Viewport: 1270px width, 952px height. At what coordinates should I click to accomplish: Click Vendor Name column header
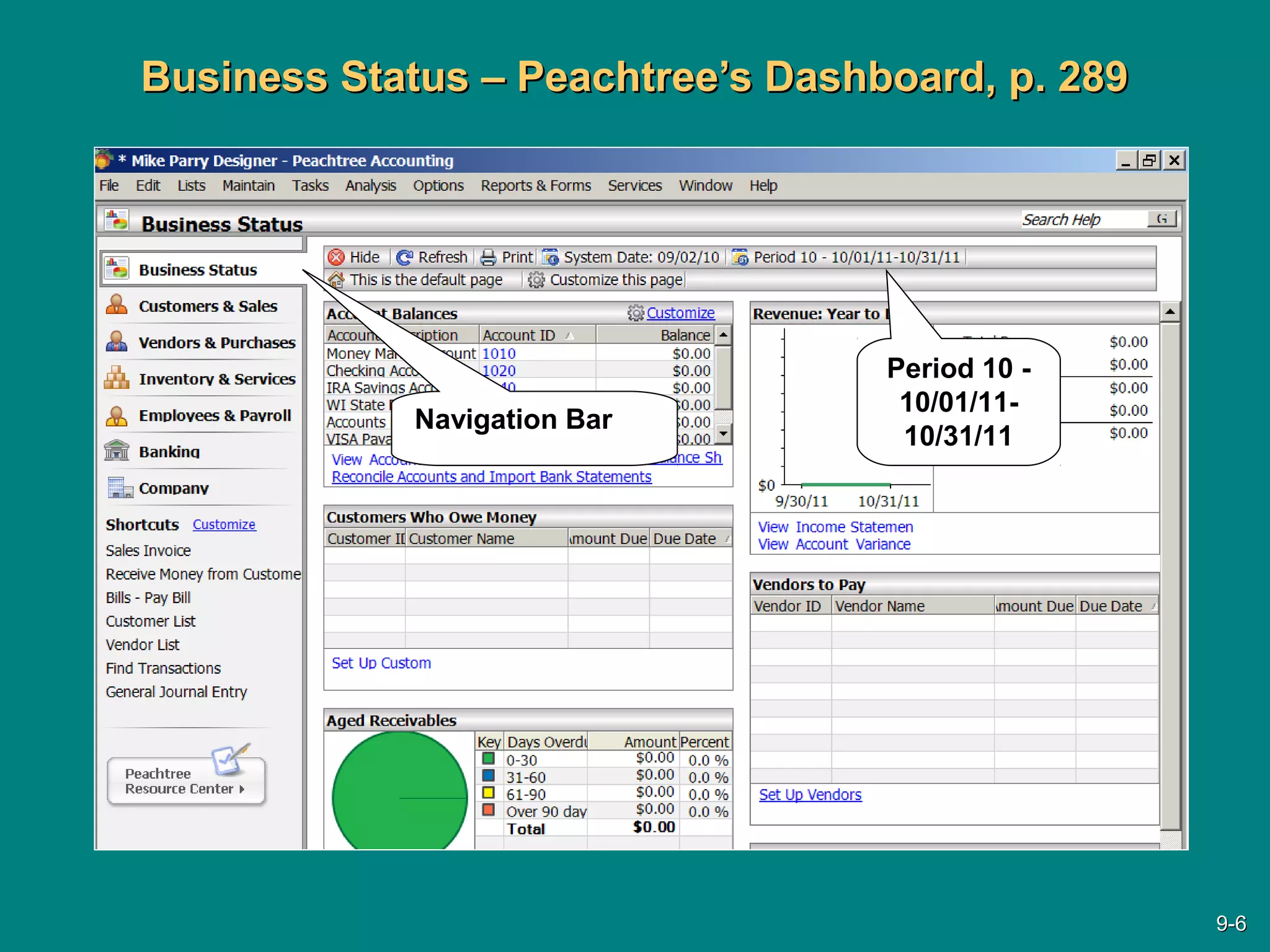[x=913, y=606]
